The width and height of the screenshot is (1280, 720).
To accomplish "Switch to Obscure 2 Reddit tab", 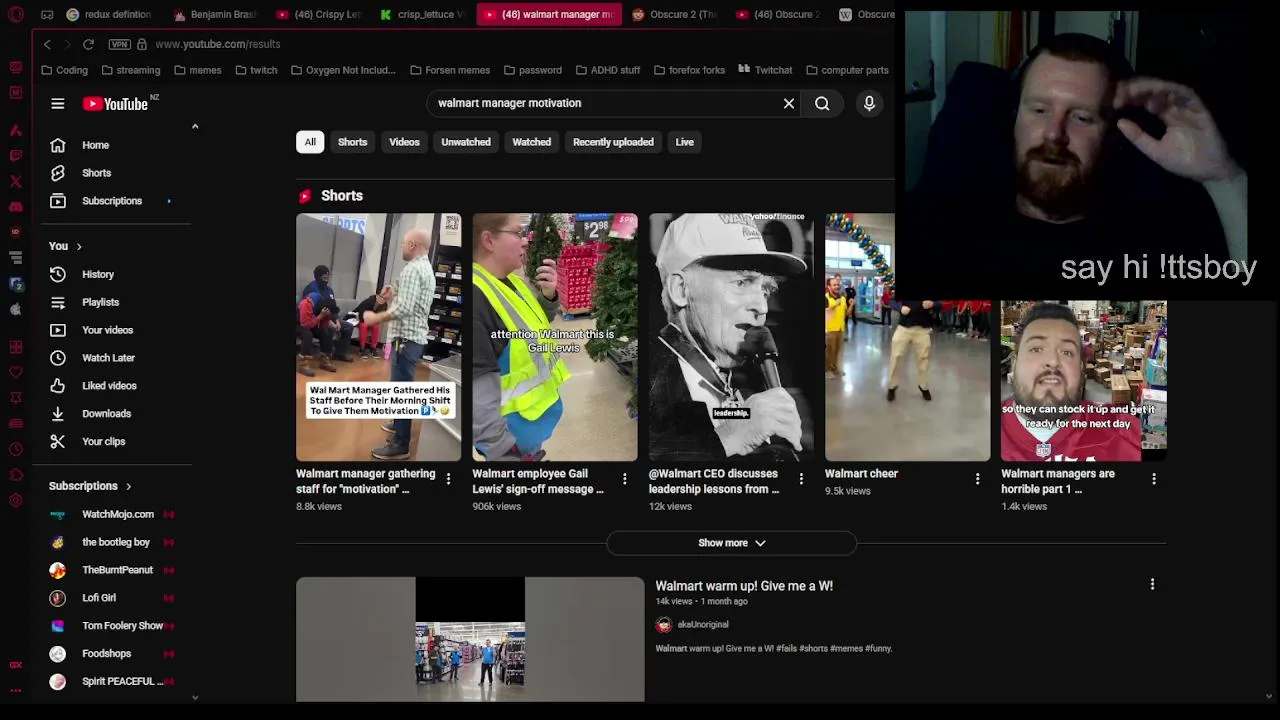I will tap(675, 14).
